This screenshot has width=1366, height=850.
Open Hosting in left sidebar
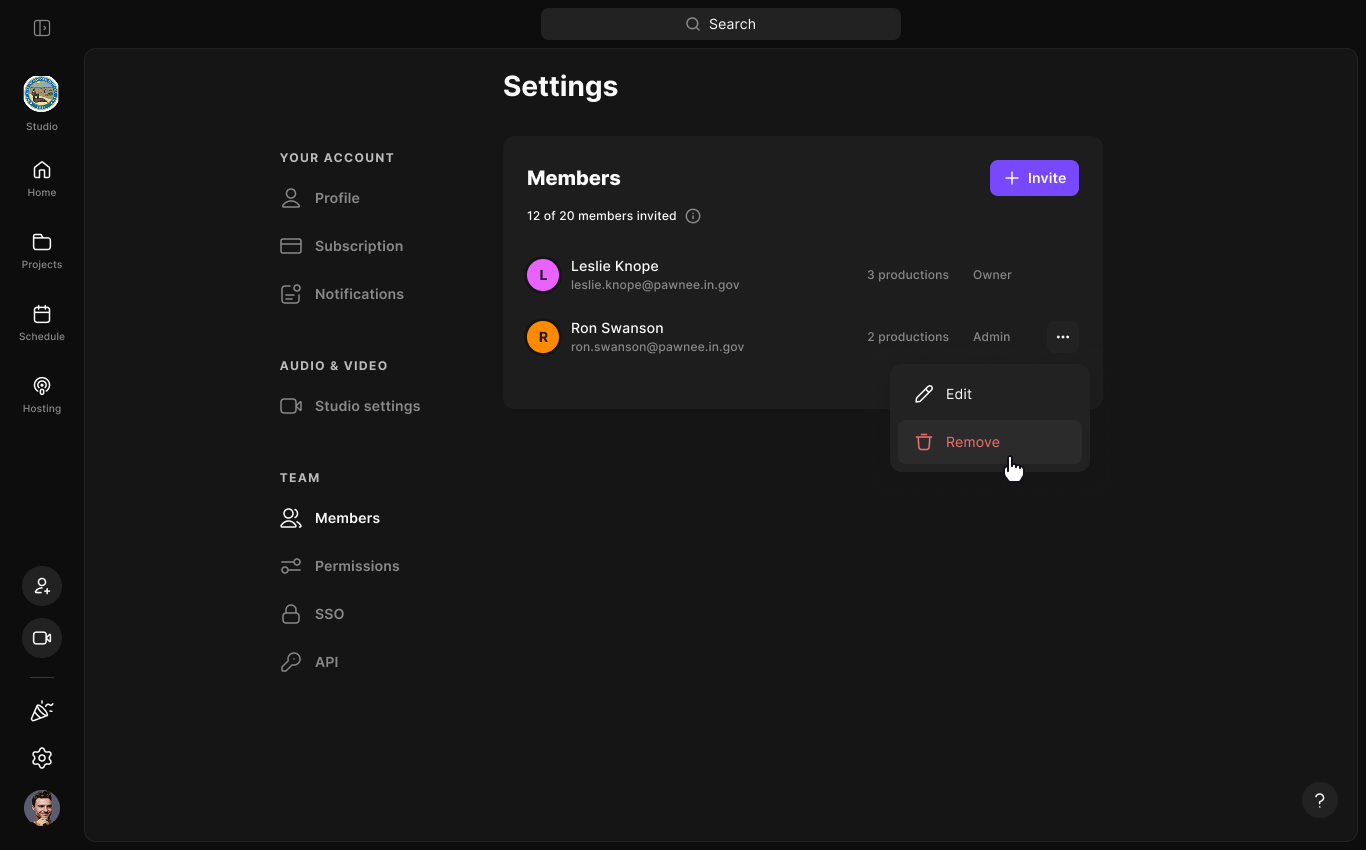[x=42, y=394]
